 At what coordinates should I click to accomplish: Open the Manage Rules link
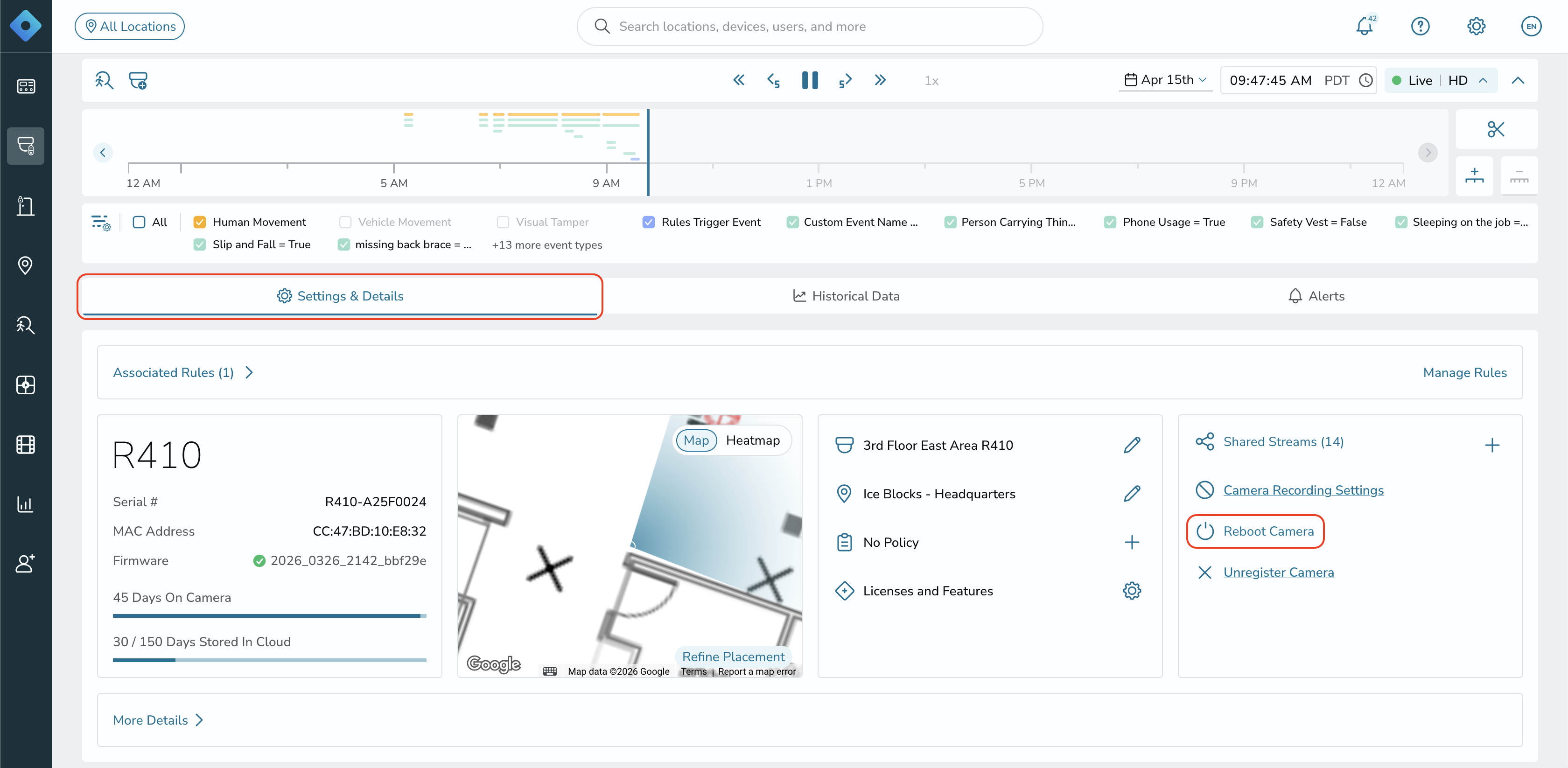point(1464,372)
